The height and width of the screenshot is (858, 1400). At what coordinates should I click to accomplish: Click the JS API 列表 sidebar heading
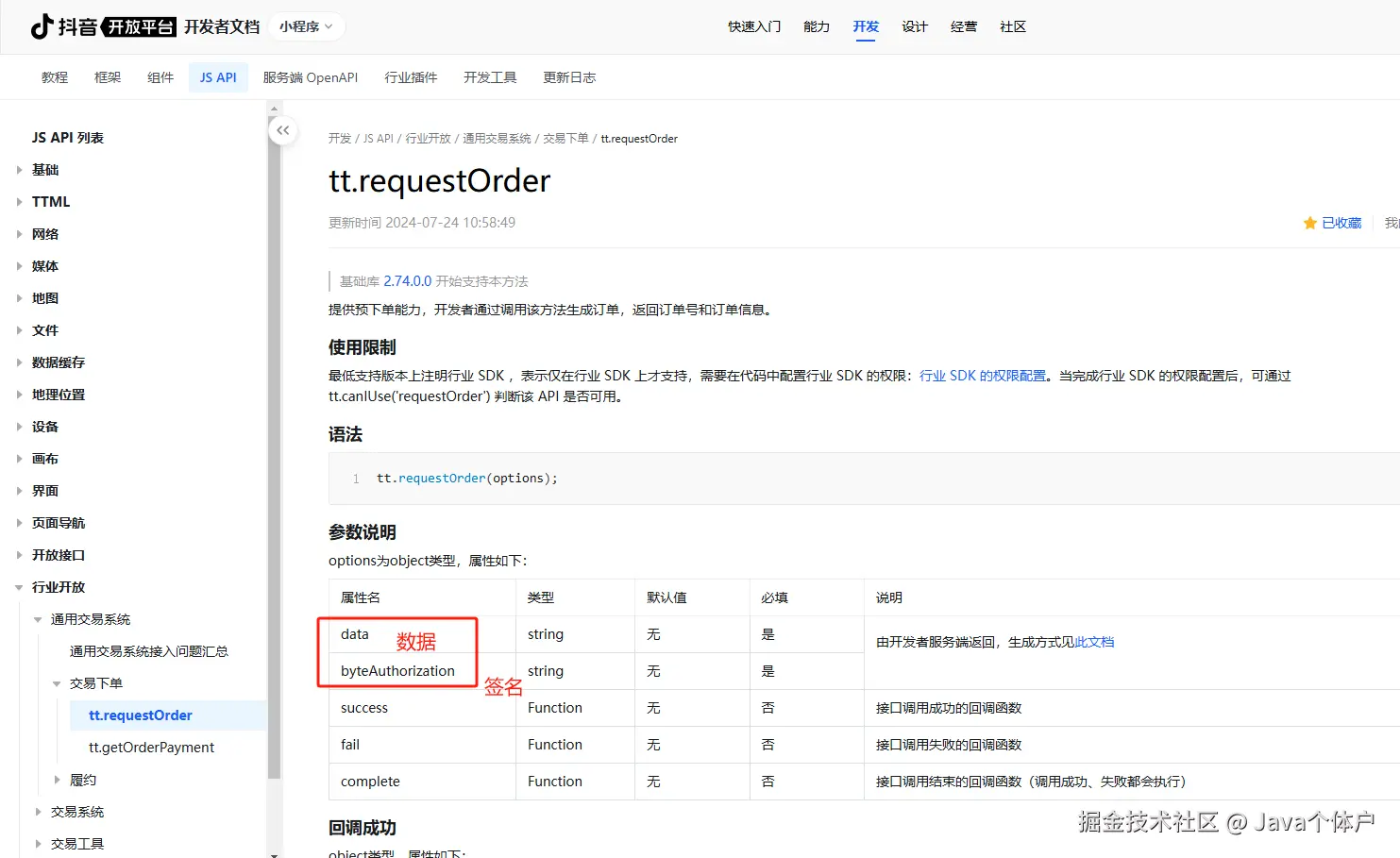(x=68, y=138)
